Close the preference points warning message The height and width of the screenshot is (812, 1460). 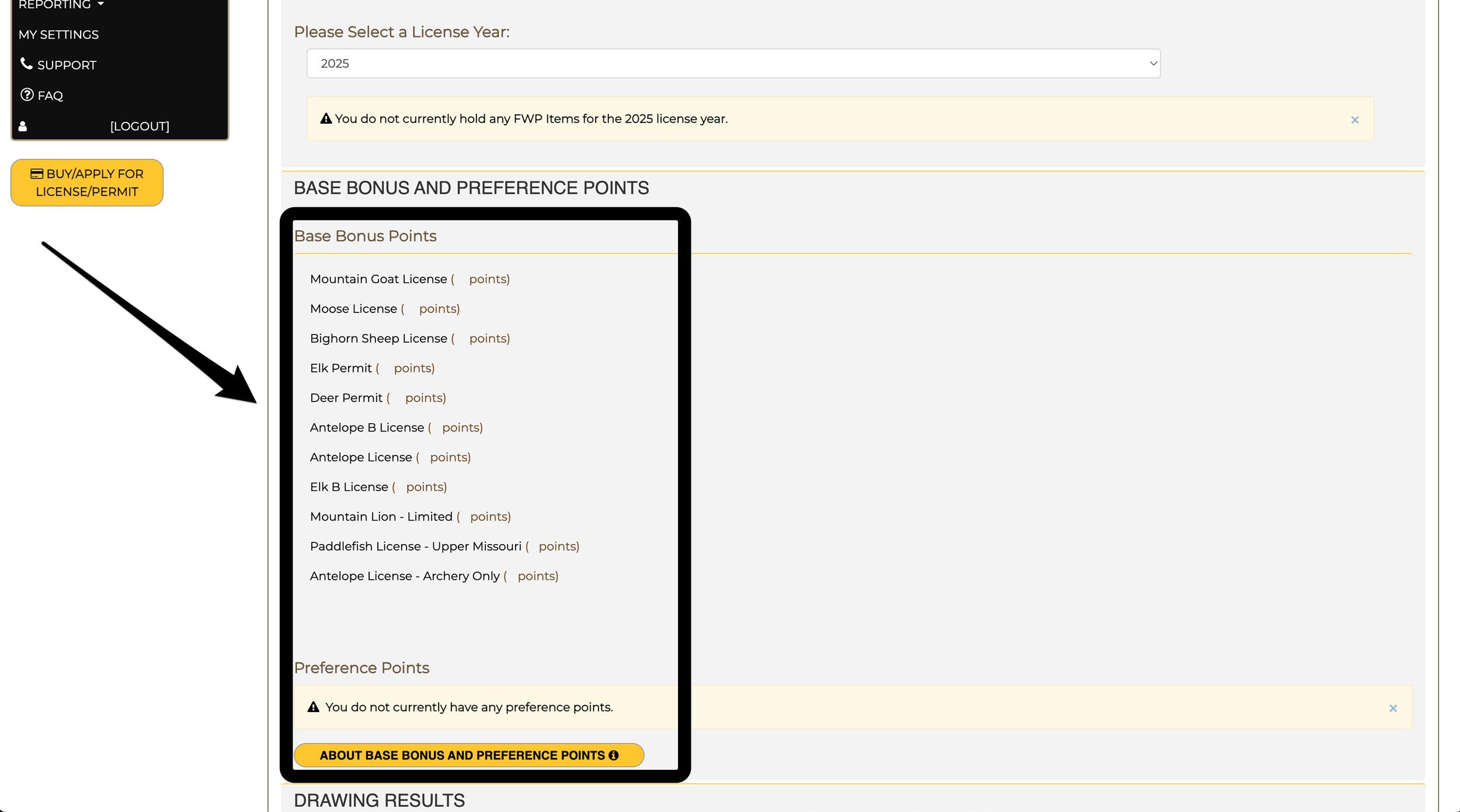click(x=1393, y=708)
